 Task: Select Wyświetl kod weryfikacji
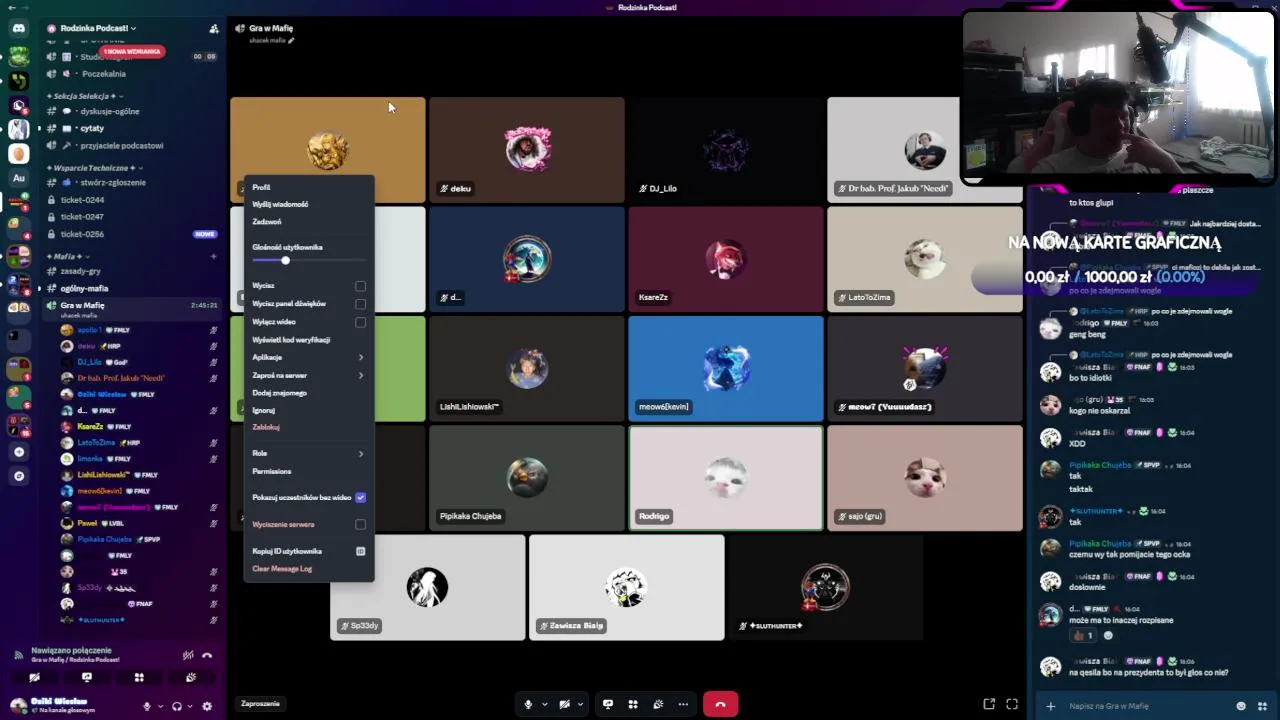click(x=308, y=340)
